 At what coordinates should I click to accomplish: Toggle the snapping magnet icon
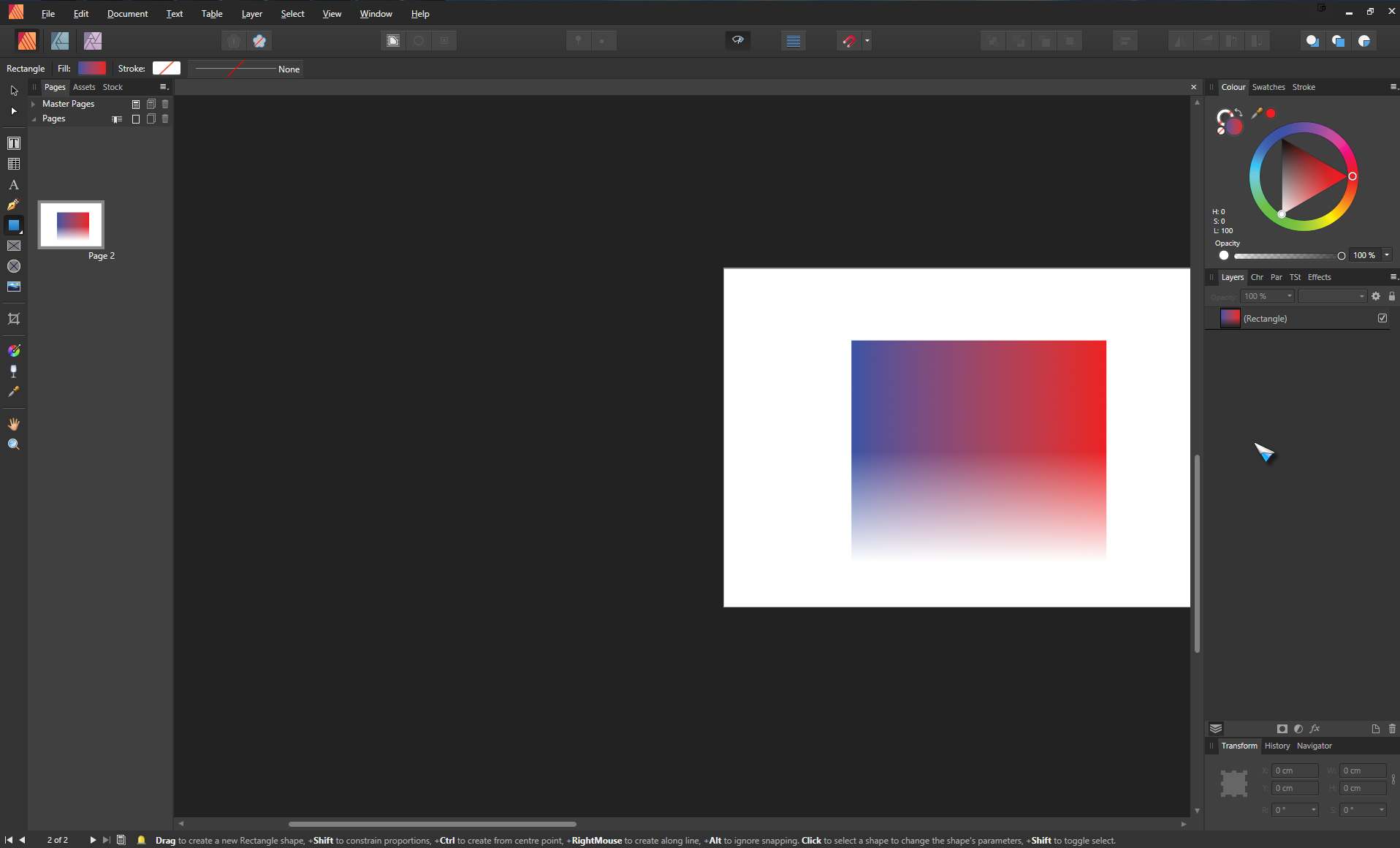pyautogui.click(x=849, y=41)
